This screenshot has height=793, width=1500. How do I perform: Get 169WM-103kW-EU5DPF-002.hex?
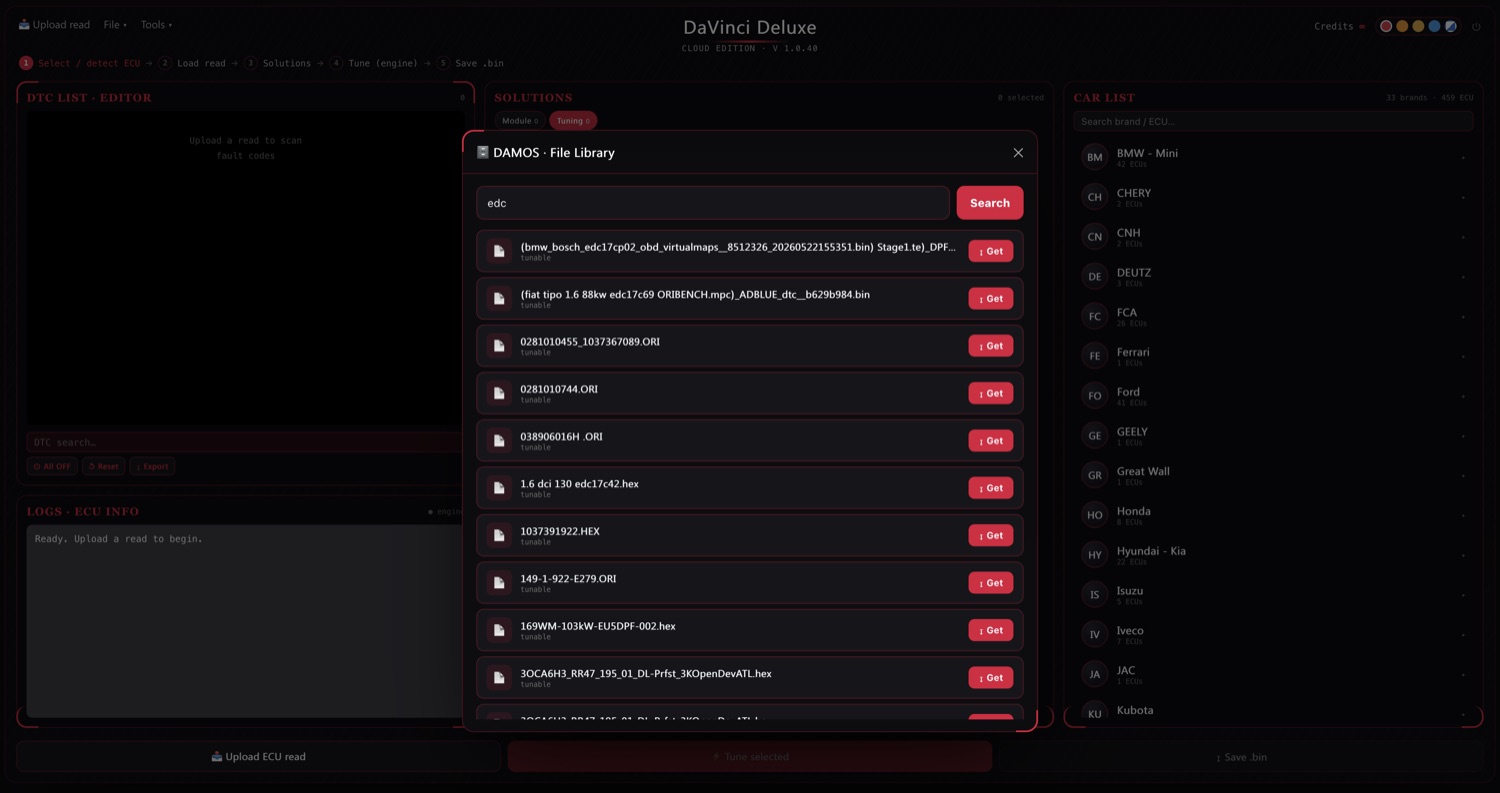(x=990, y=630)
